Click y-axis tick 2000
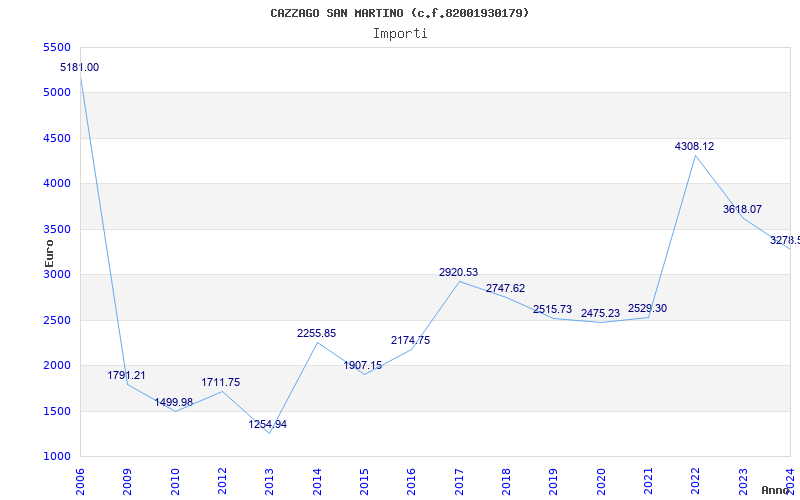The width and height of the screenshot is (800, 500). (x=57, y=366)
